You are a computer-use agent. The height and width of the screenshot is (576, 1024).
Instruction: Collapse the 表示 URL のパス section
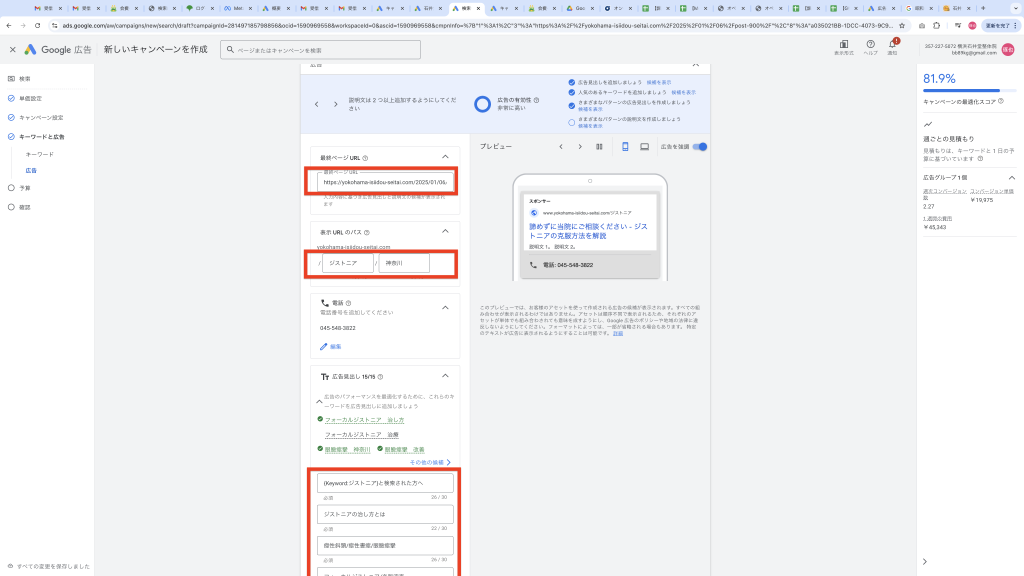click(445, 230)
